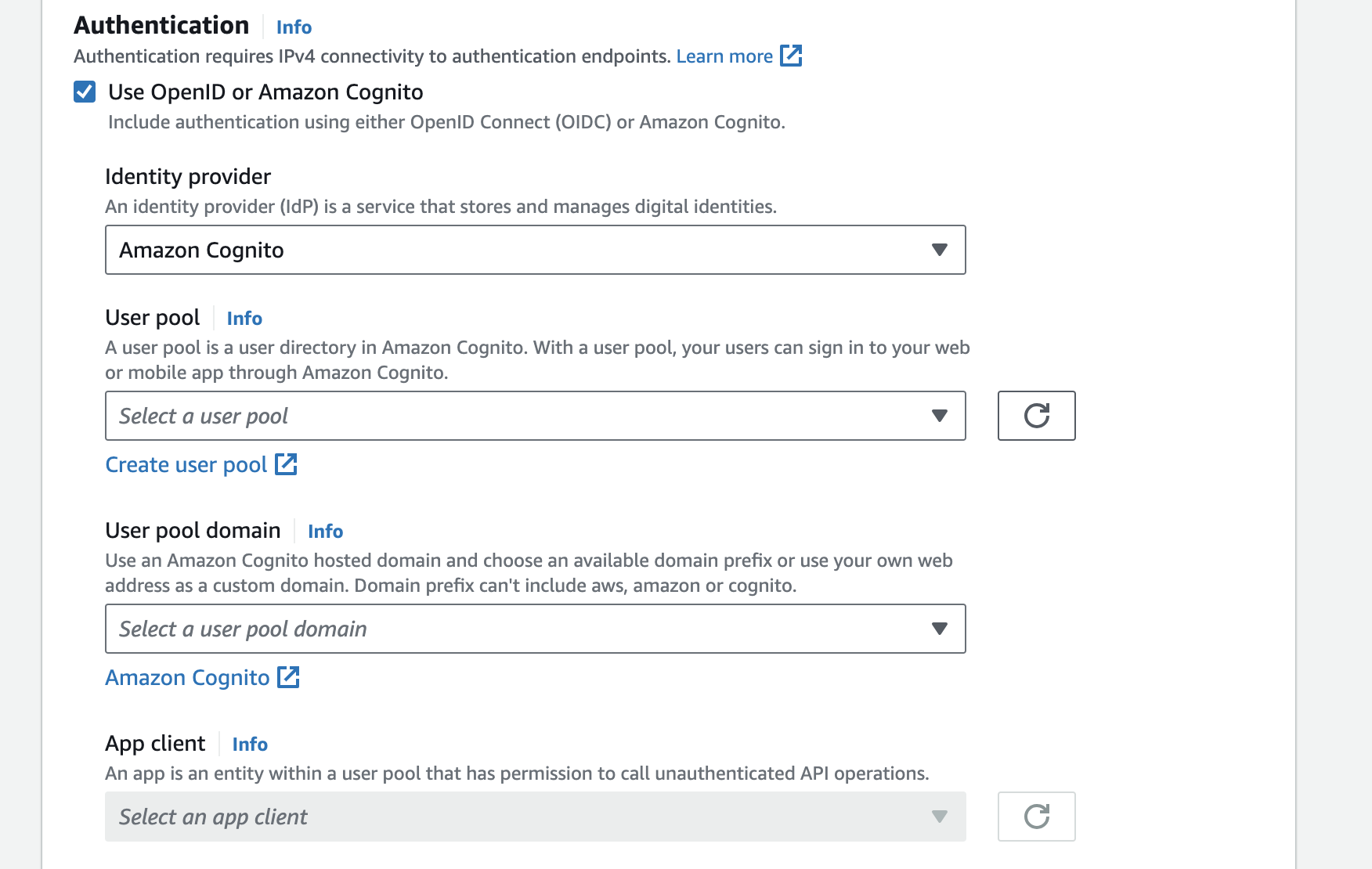Follow the Learn more link

click(724, 56)
